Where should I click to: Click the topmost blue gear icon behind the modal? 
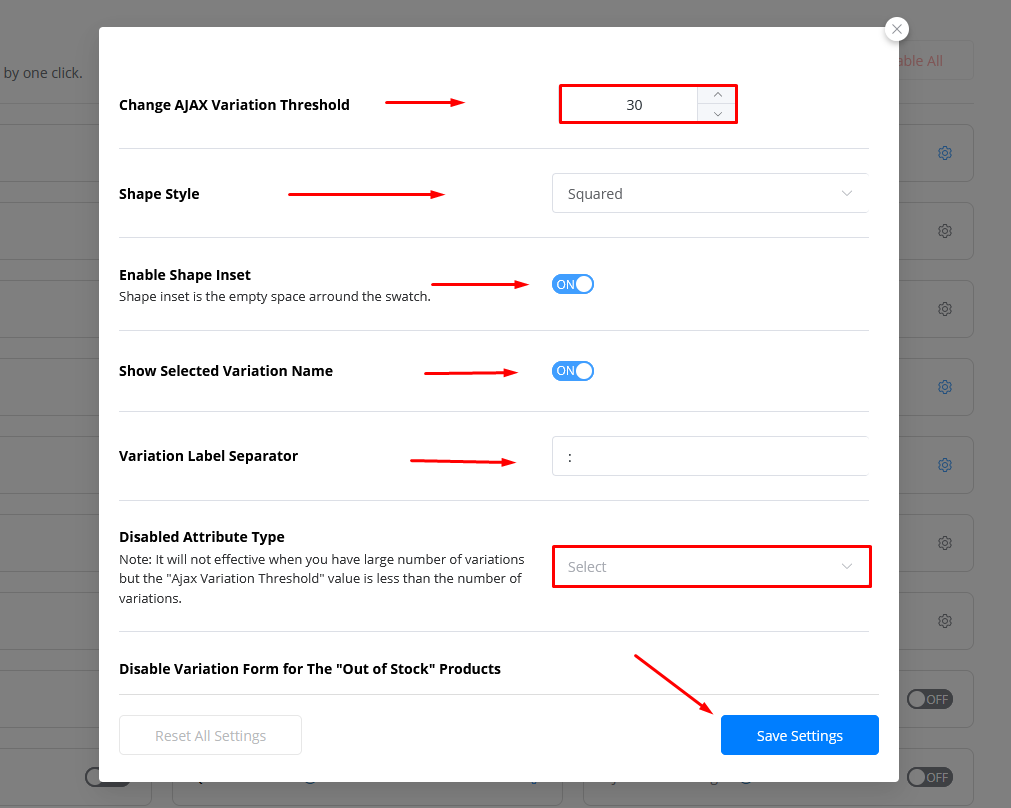(x=944, y=153)
